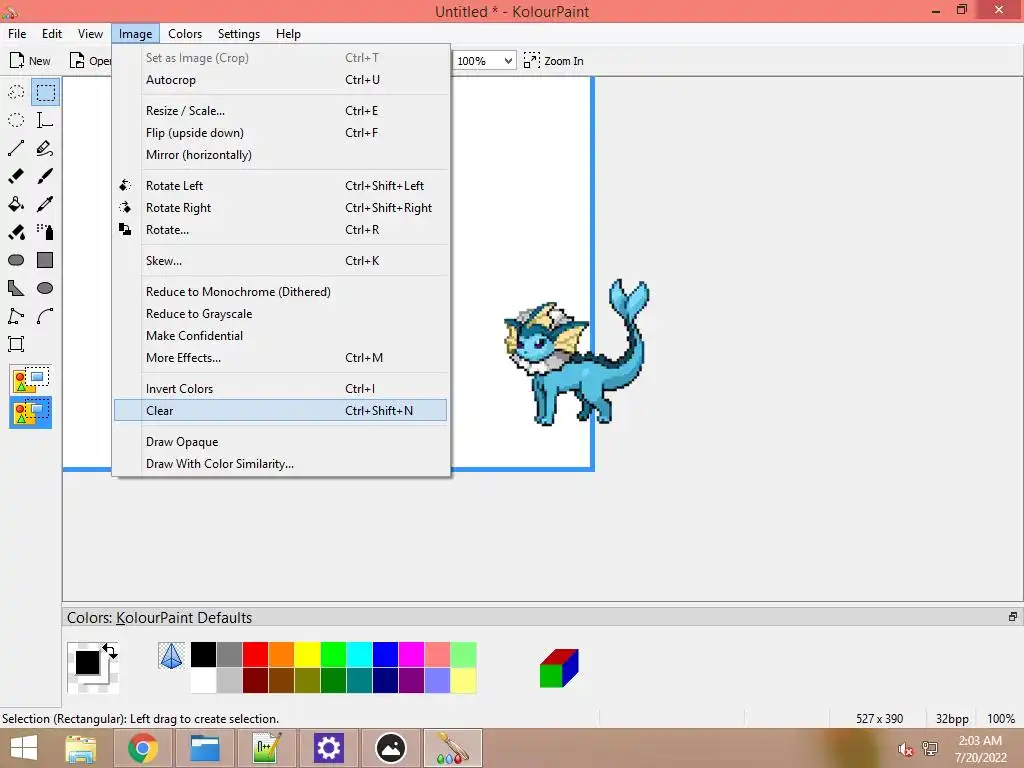Viewport: 1024px width, 768px height.
Task: Choose Clear from the Image menu
Action: tap(280, 411)
